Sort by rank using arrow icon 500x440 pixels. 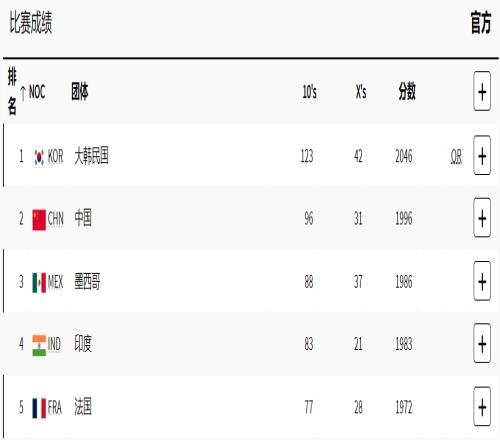click(23, 93)
